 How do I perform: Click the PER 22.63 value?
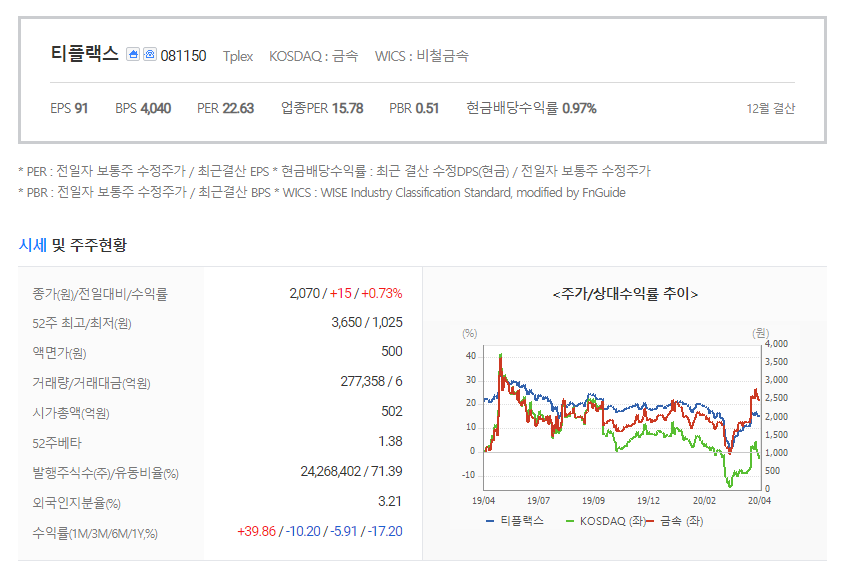point(225,108)
